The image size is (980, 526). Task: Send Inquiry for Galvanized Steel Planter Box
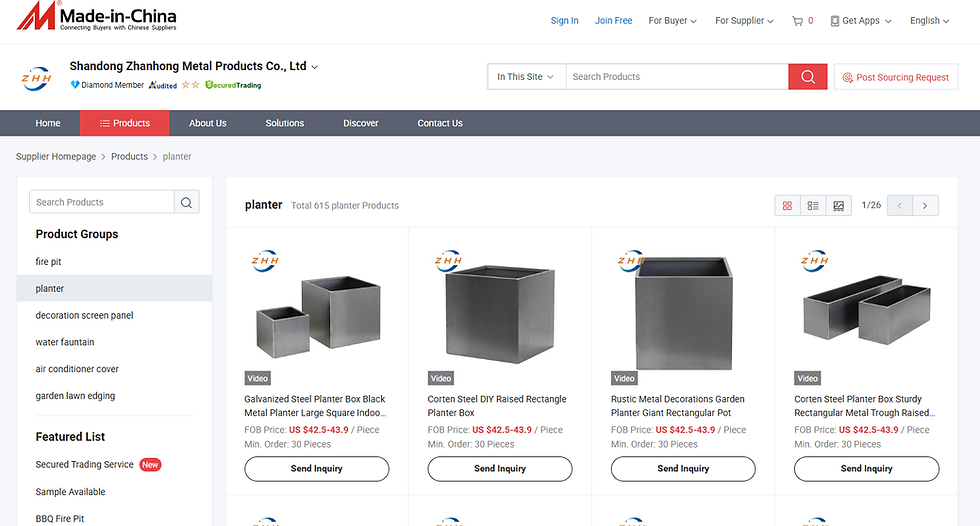point(316,468)
